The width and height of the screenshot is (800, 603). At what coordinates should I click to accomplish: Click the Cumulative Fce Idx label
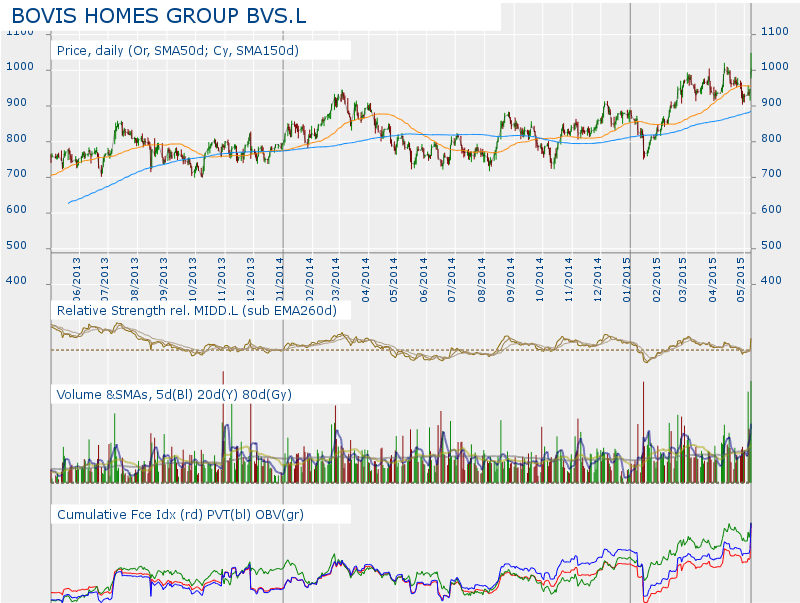click(180, 514)
